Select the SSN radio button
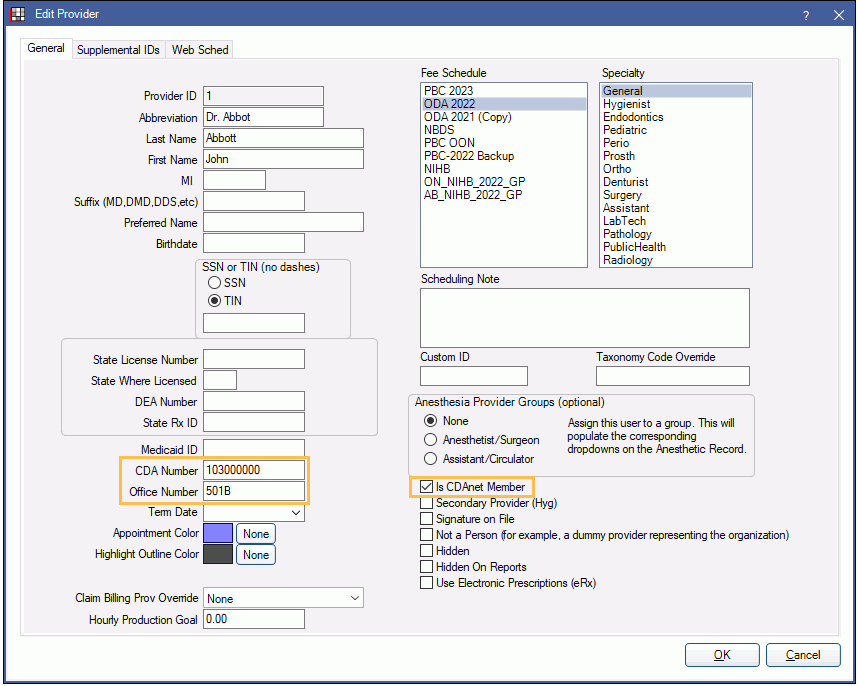The height and width of the screenshot is (686, 858). click(214, 283)
